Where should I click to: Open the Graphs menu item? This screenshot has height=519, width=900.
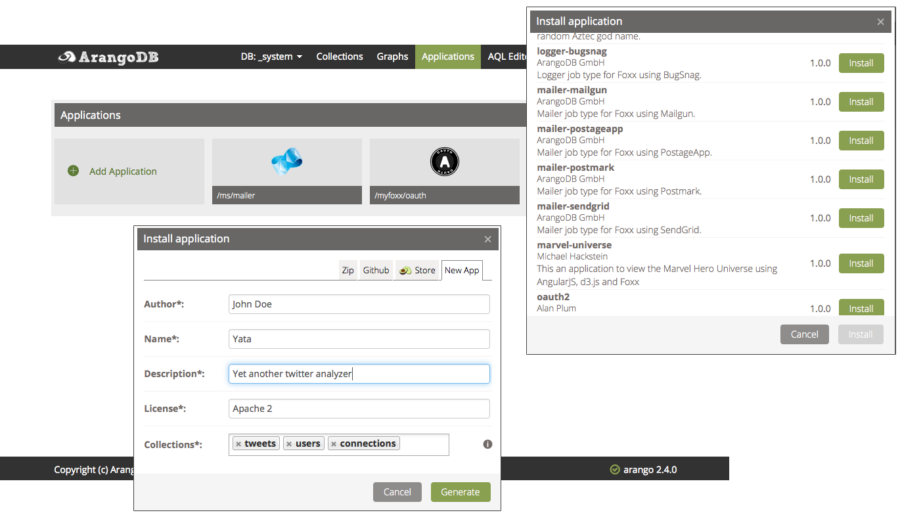(x=392, y=57)
